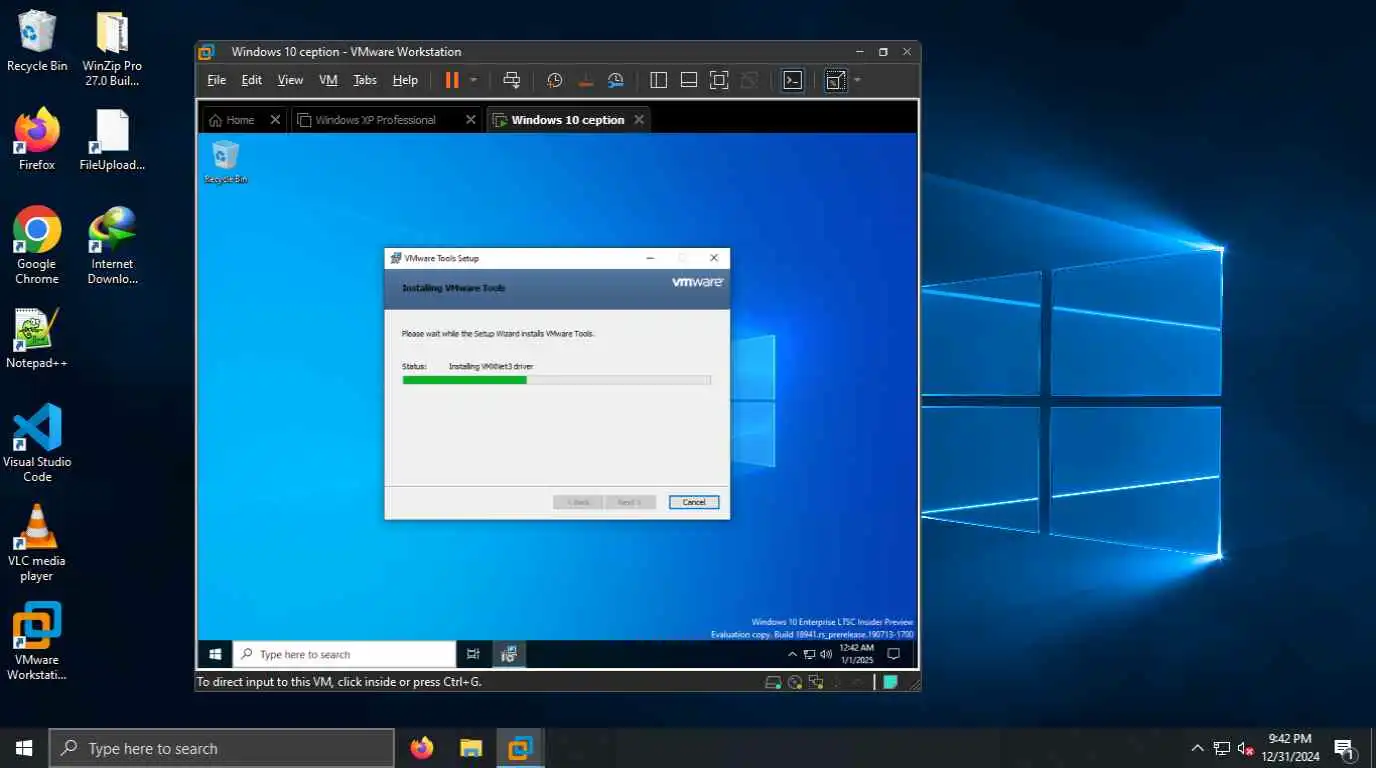Close the Home tab
Screen dimensions: 1376x768
click(x=275, y=120)
